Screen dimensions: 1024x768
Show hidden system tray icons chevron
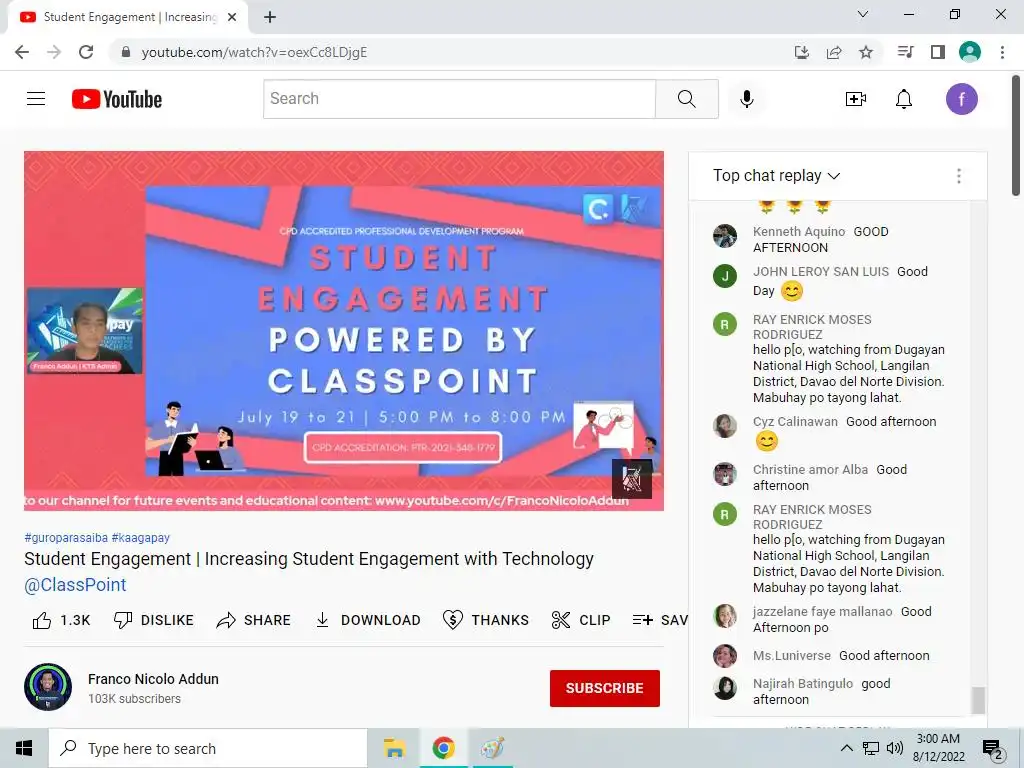coord(846,748)
